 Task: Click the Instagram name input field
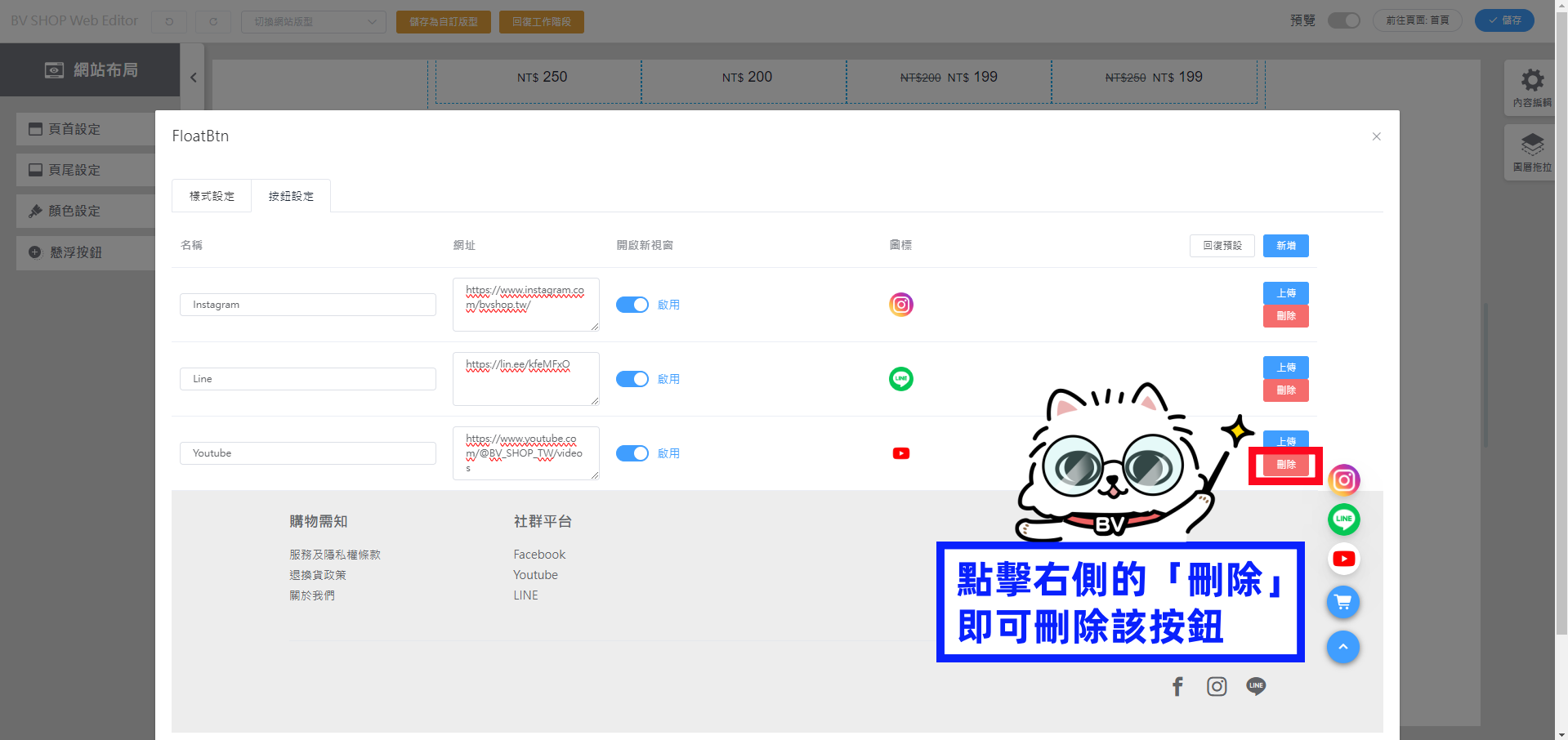[307, 305]
